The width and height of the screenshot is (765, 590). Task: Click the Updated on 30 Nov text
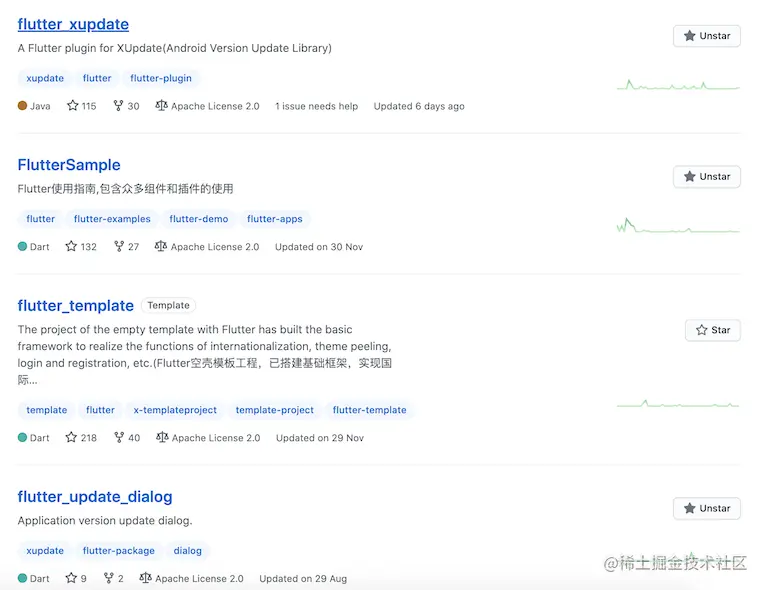[x=319, y=246]
